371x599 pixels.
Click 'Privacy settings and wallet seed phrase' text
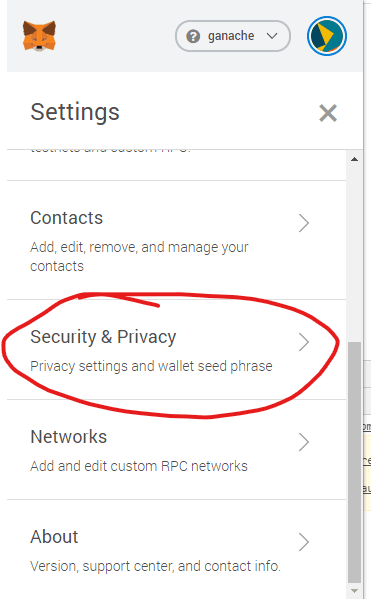click(151, 366)
